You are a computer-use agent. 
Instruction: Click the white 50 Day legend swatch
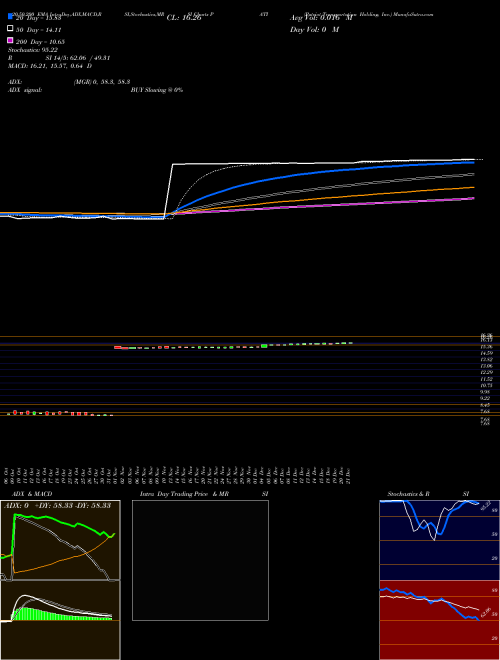[10, 29]
